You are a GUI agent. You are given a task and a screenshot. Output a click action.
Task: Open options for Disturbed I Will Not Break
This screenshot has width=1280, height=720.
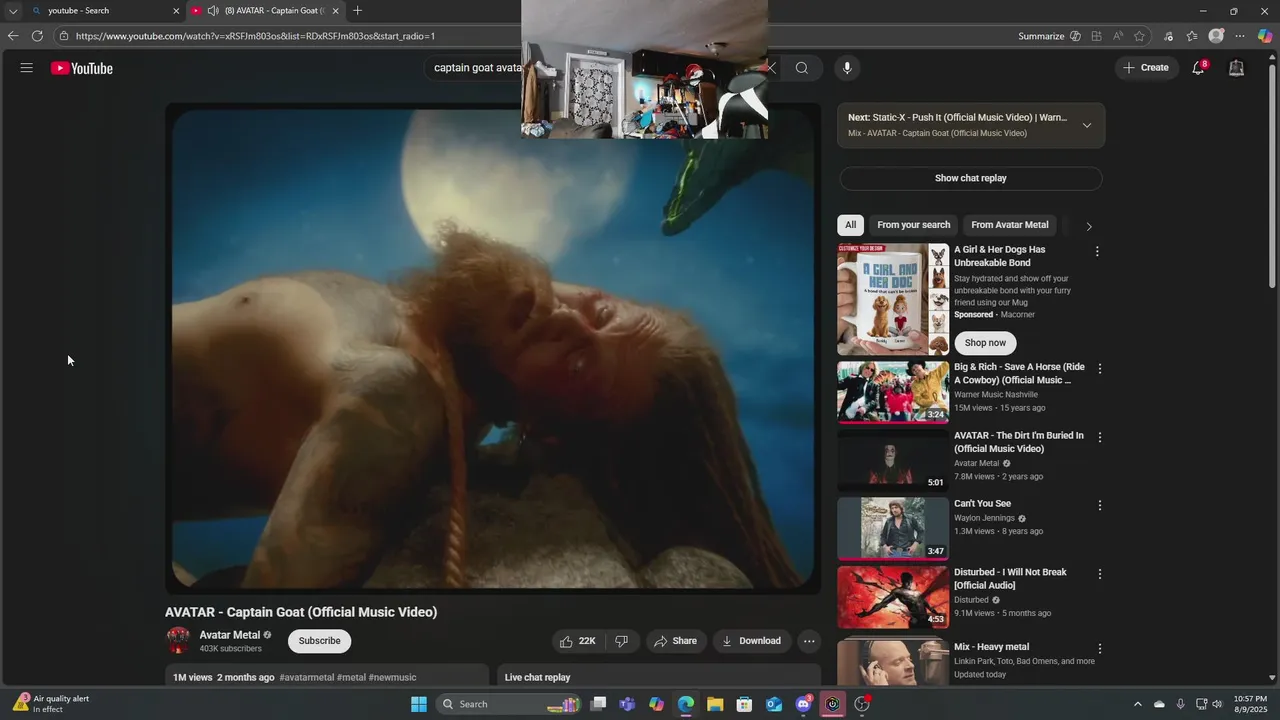1100,574
